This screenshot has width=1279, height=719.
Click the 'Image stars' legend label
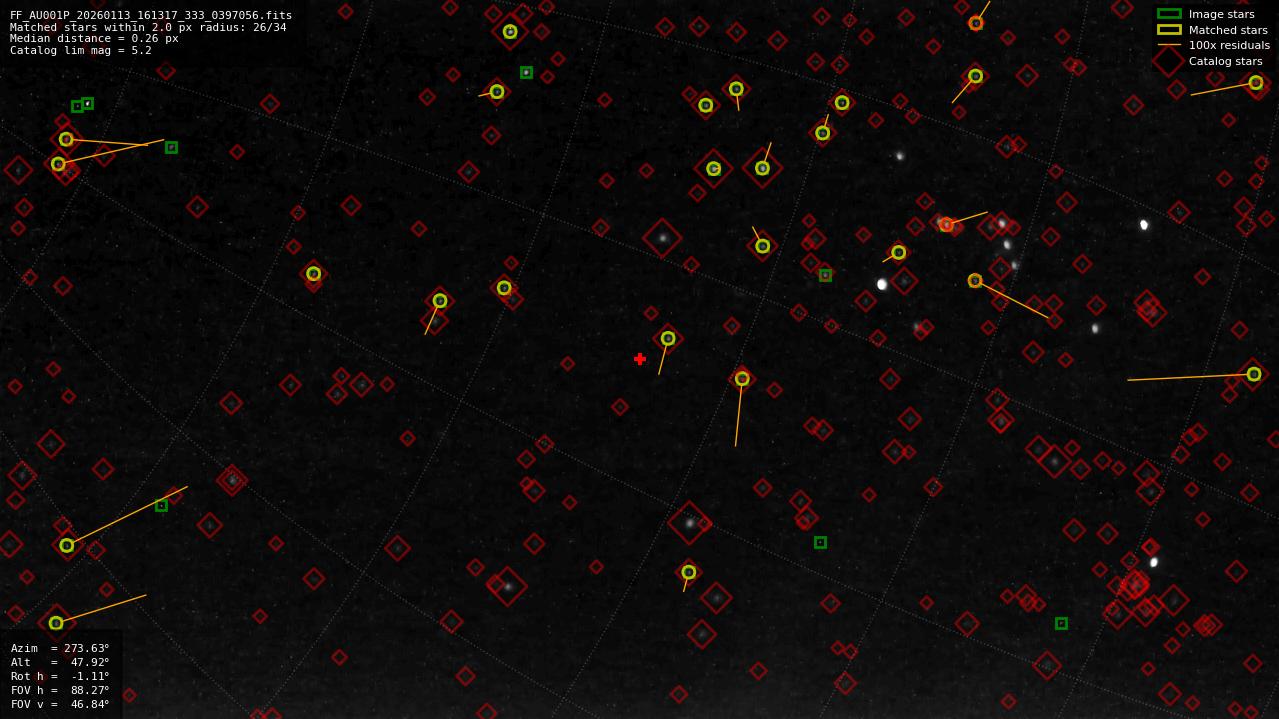[x=1221, y=14]
